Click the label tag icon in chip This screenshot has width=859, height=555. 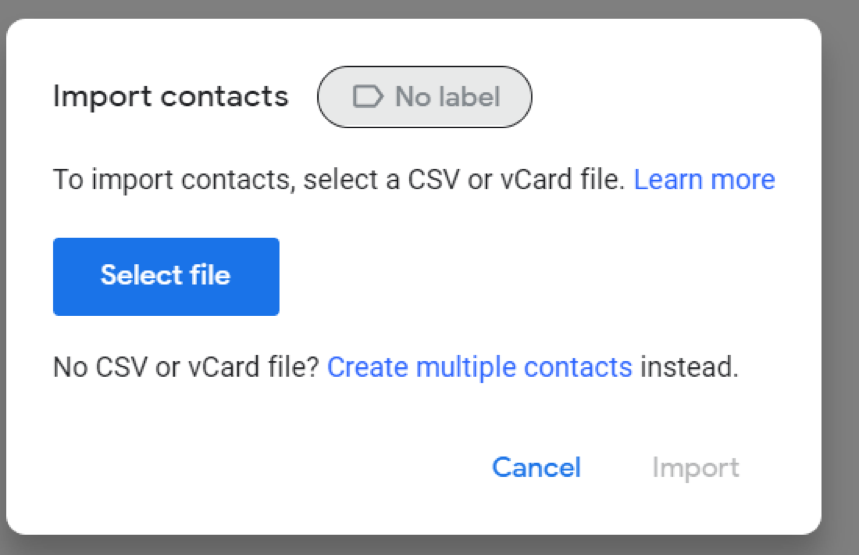click(x=367, y=97)
